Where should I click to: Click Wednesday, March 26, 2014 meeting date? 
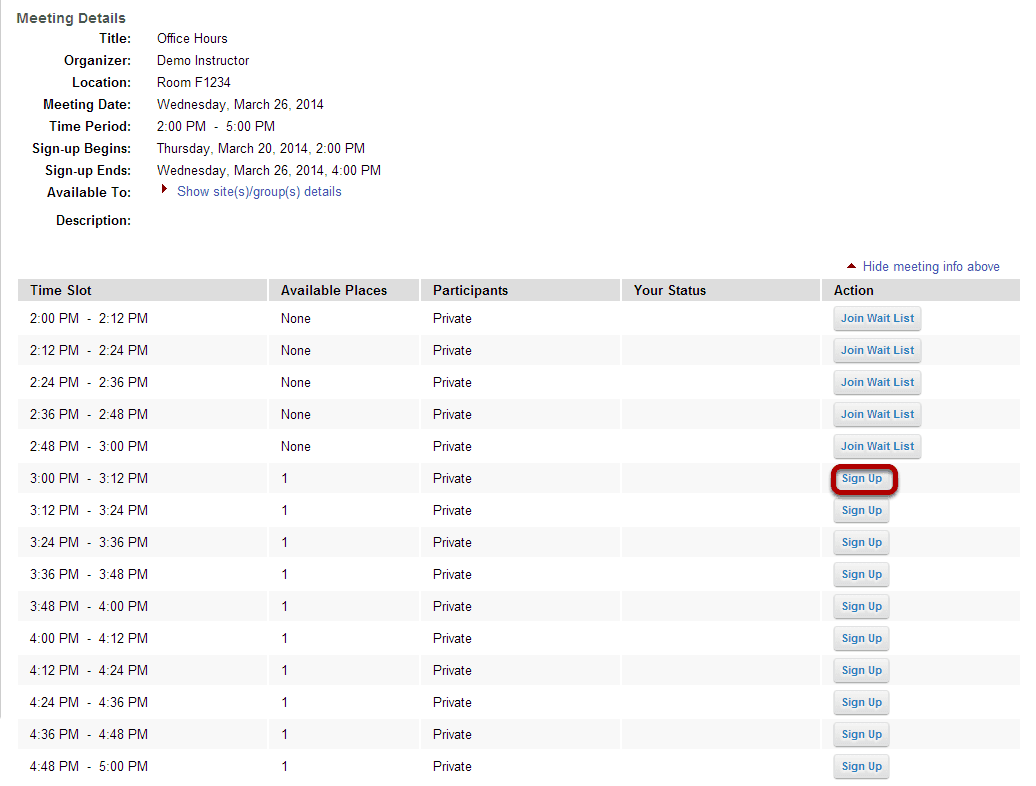(240, 104)
